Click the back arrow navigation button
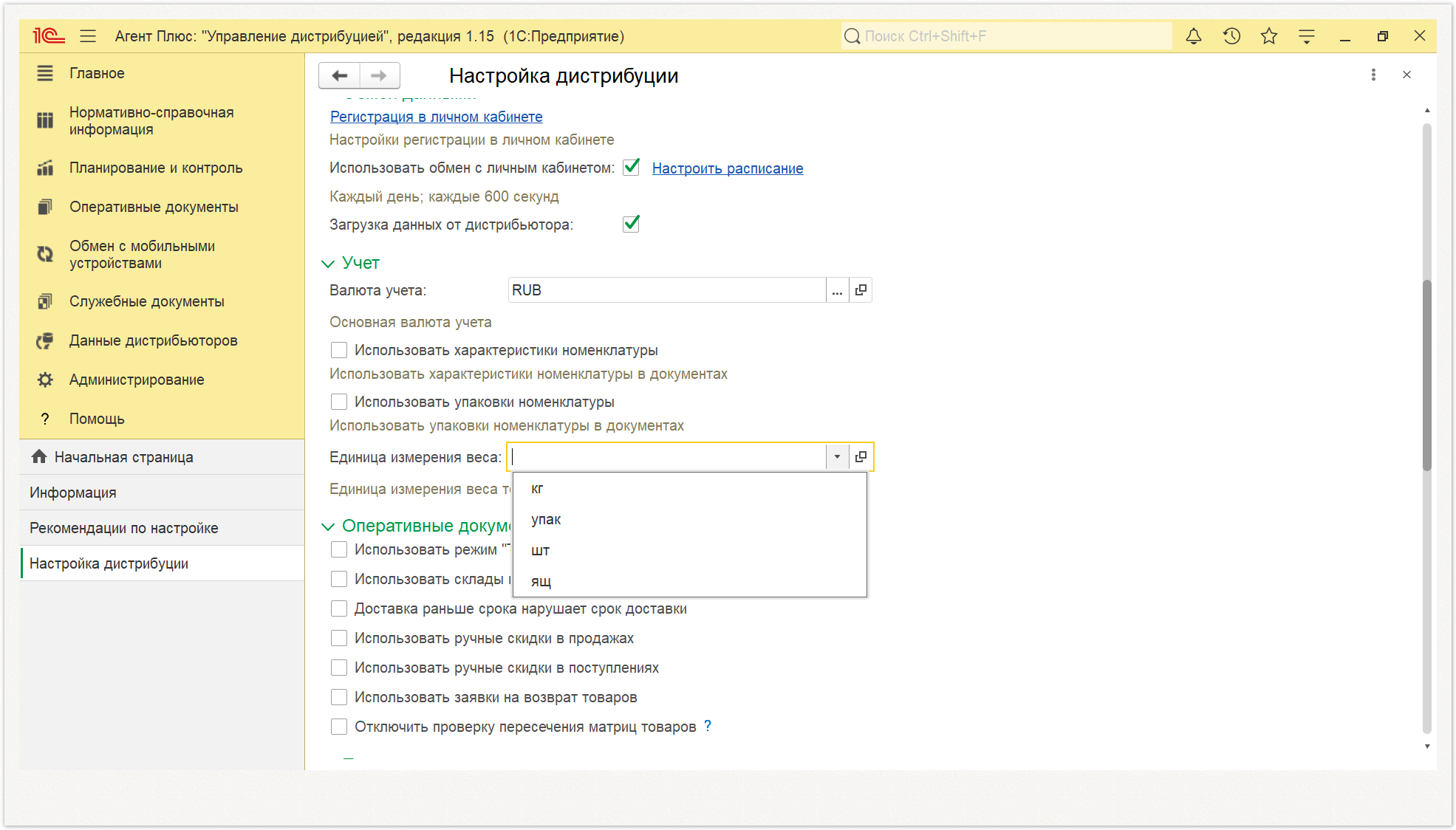Image resolution: width=1456 pixels, height=830 pixels. click(x=340, y=75)
